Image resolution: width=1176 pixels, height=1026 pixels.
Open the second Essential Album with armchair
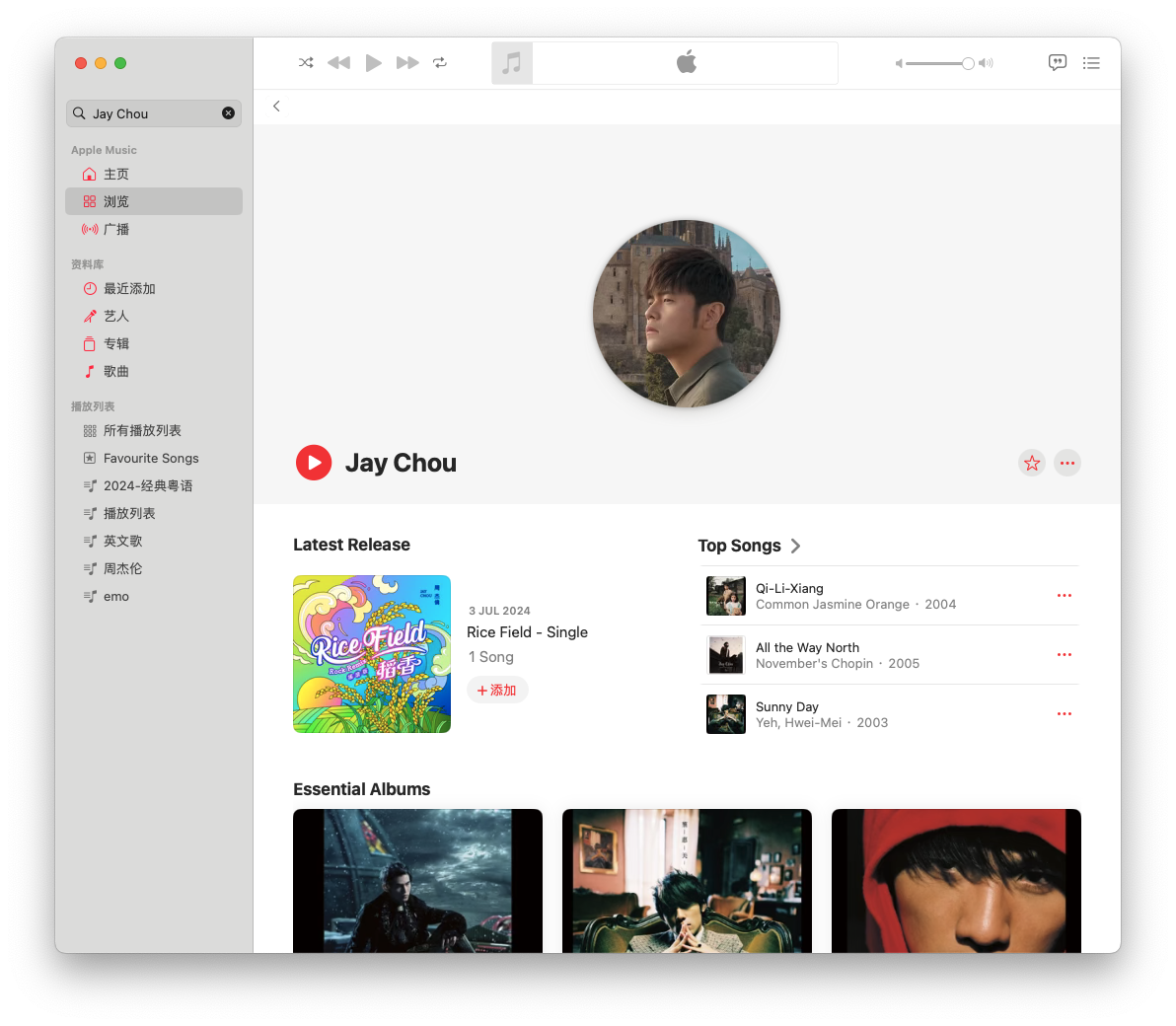[687, 881]
